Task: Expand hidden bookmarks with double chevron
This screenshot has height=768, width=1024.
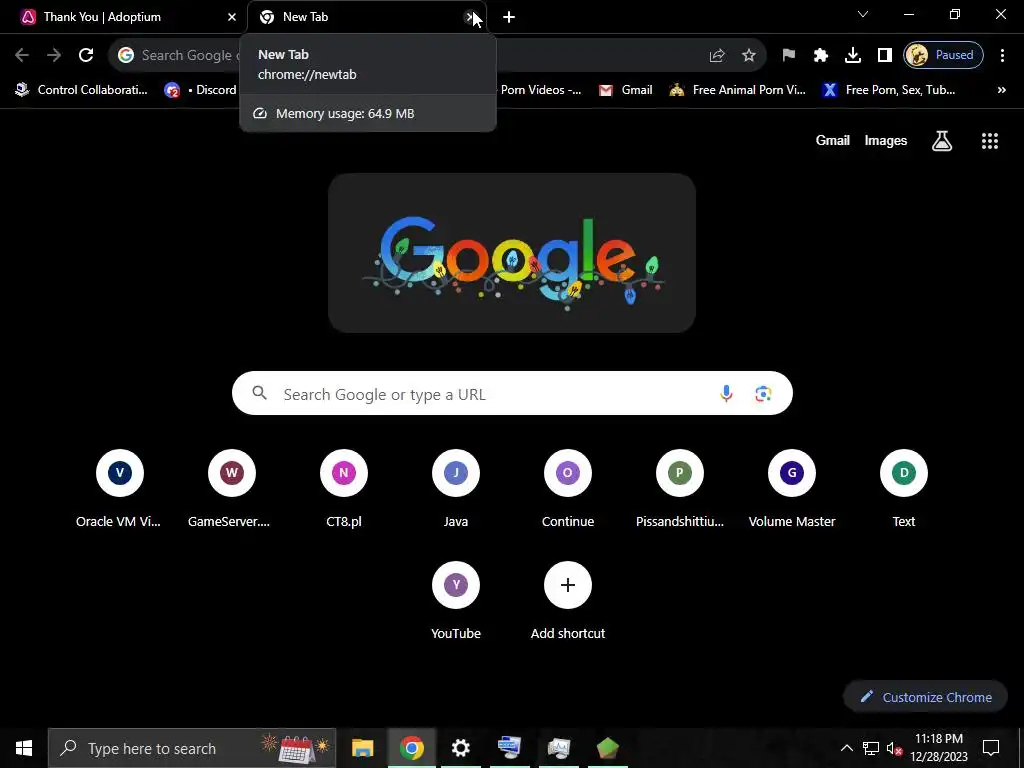Action: 1002,90
